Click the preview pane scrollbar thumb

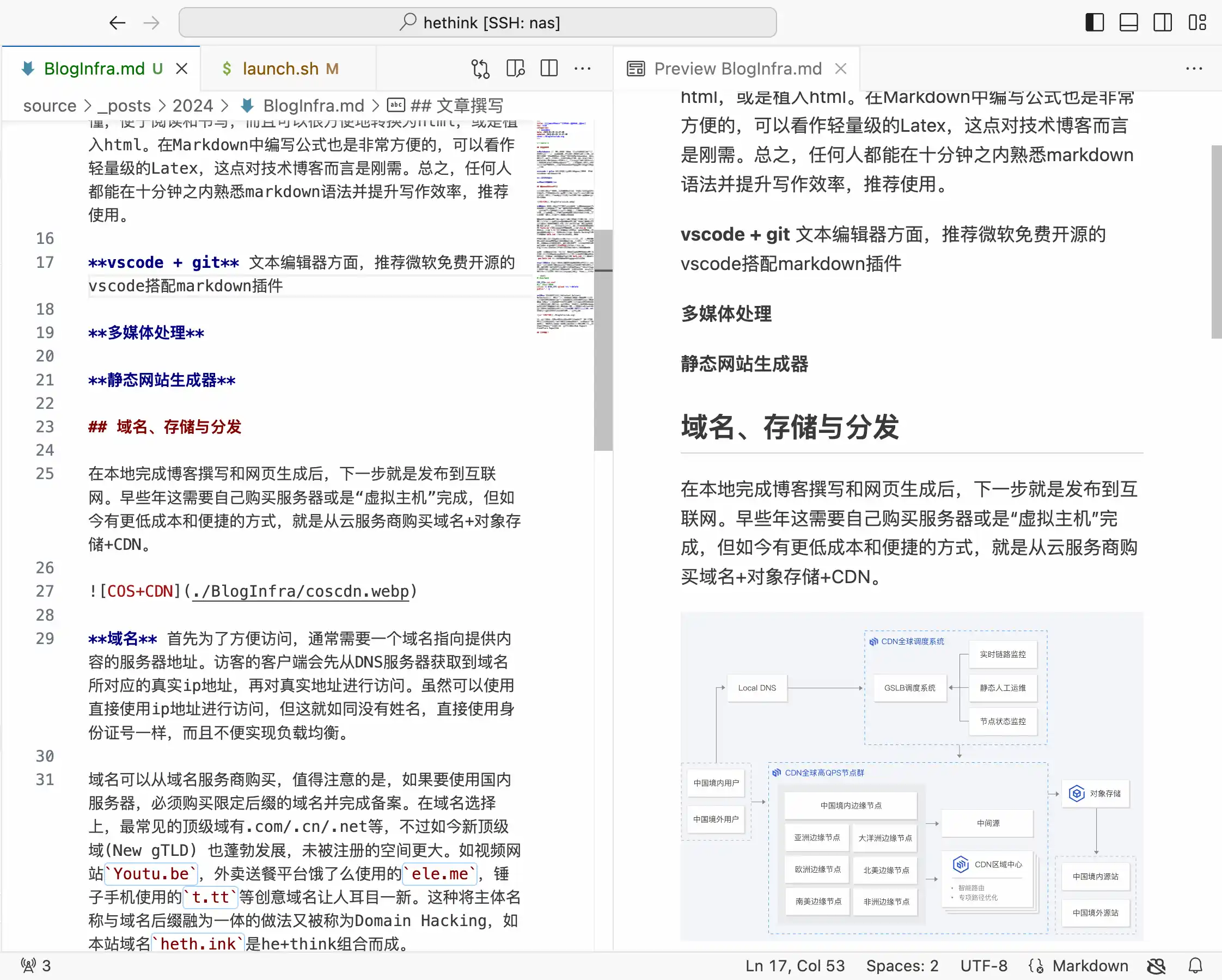1217,241
